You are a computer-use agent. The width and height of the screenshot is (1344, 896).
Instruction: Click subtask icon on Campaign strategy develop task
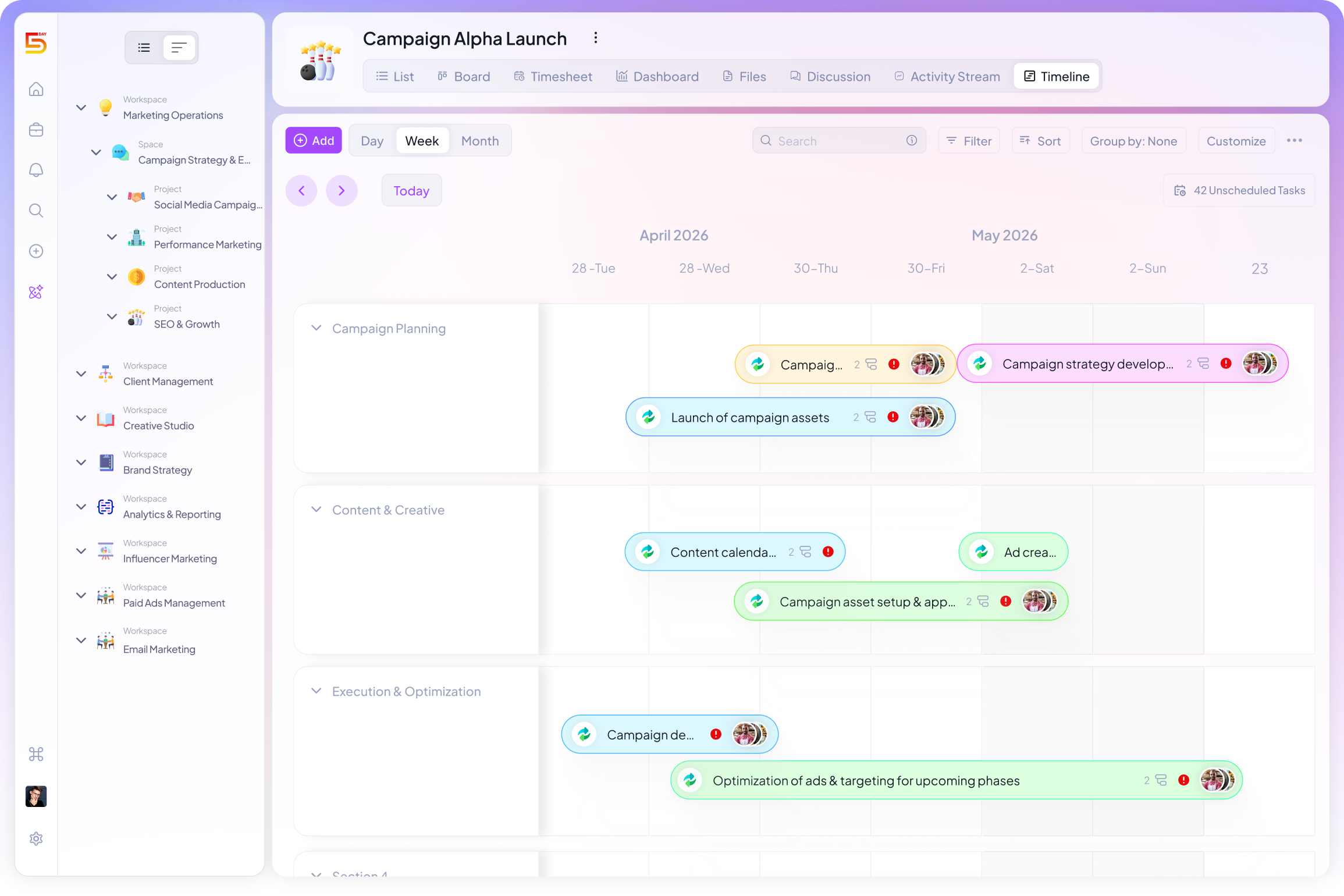click(1203, 363)
